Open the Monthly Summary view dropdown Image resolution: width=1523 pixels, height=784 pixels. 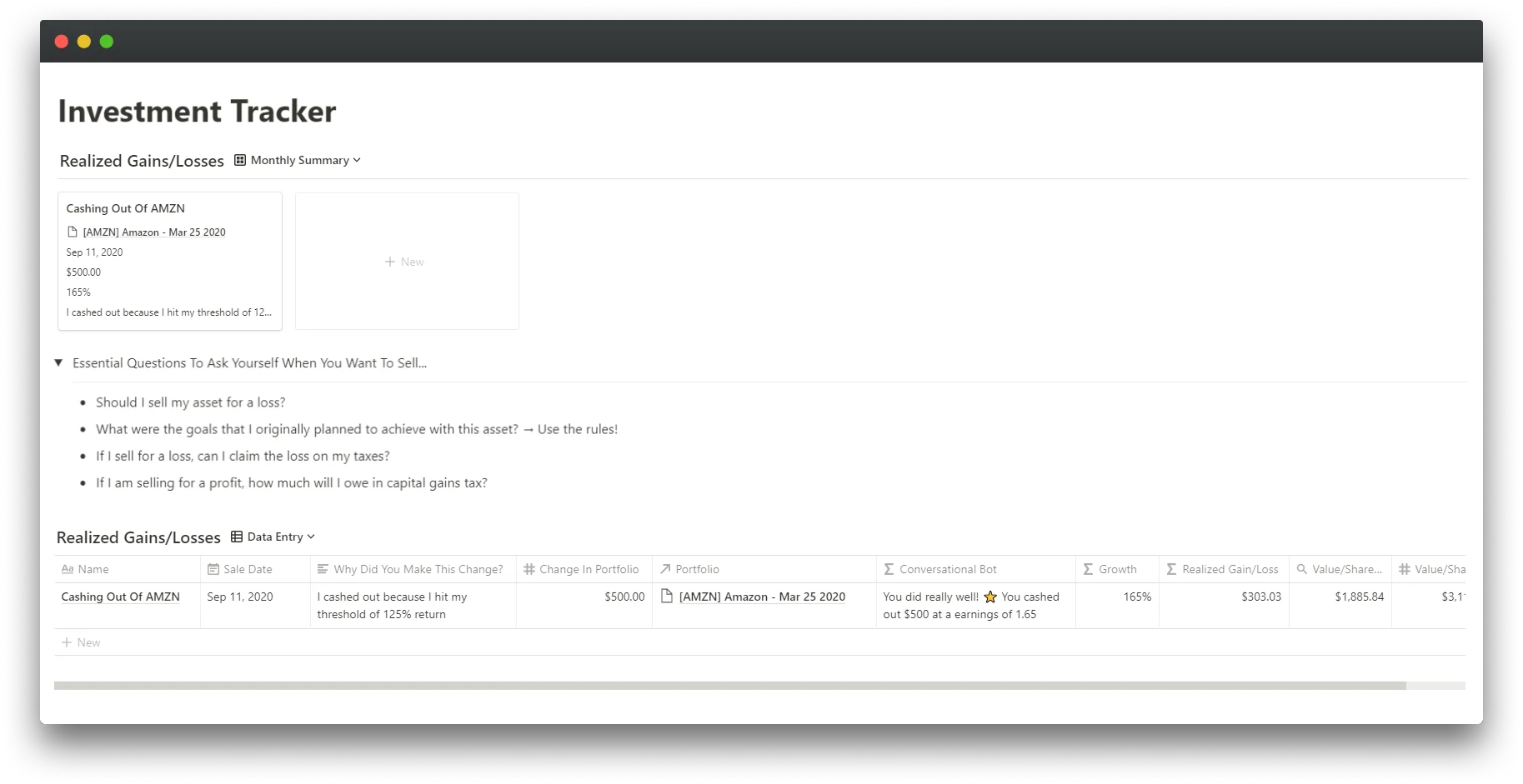click(x=306, y=160)
